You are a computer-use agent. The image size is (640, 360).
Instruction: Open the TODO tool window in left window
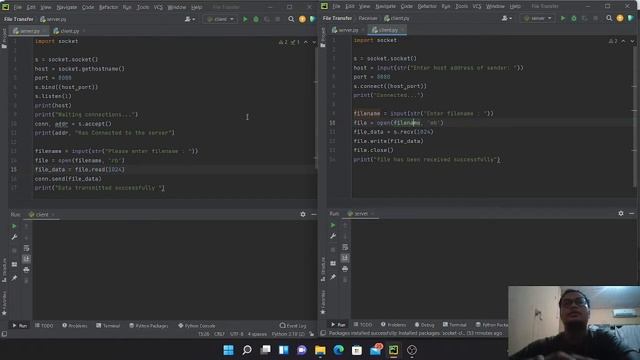click(44, 326)
